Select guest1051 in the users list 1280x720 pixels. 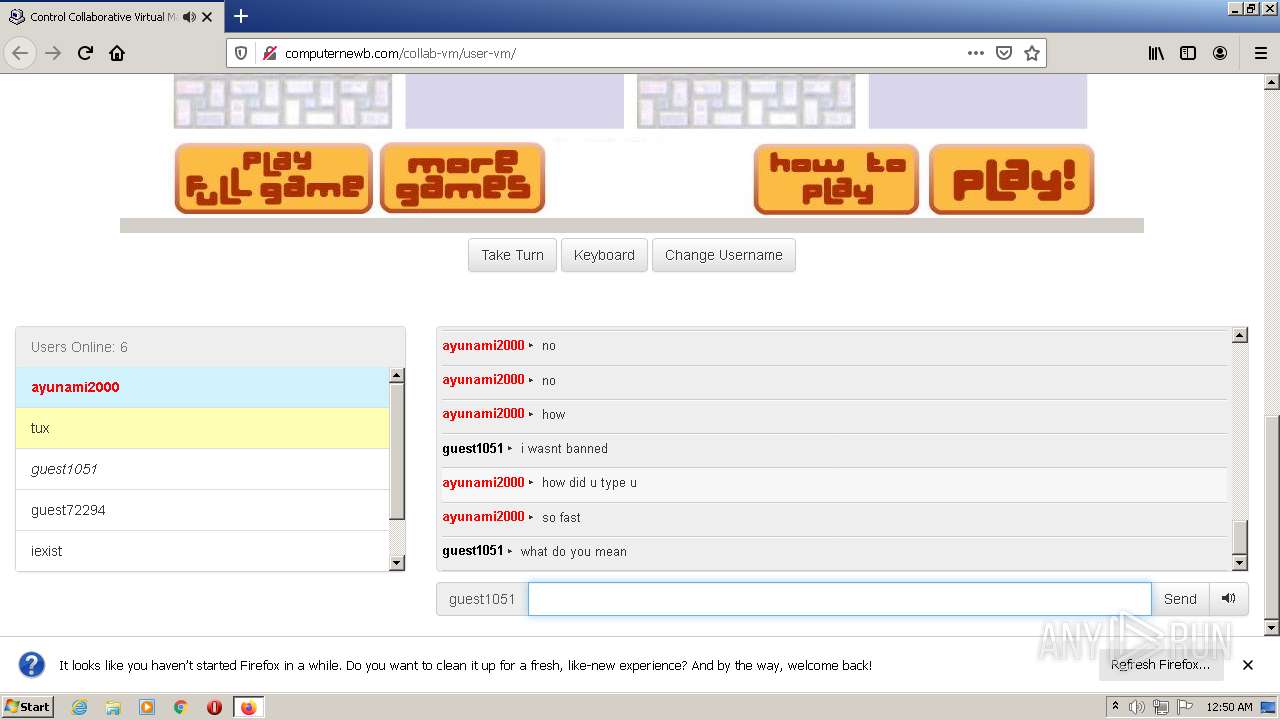(x=202, y=469)
